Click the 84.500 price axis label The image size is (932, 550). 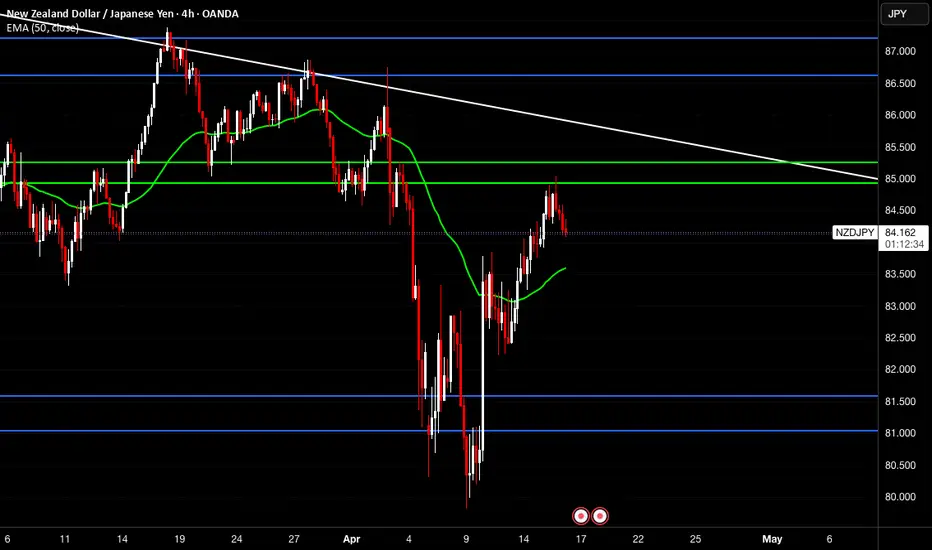coord(900,210)
